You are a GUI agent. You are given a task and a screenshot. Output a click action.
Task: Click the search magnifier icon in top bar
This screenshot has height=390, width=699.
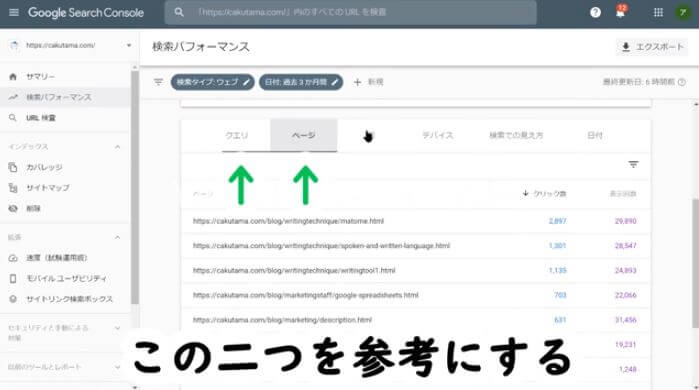[x=179, y=12]
